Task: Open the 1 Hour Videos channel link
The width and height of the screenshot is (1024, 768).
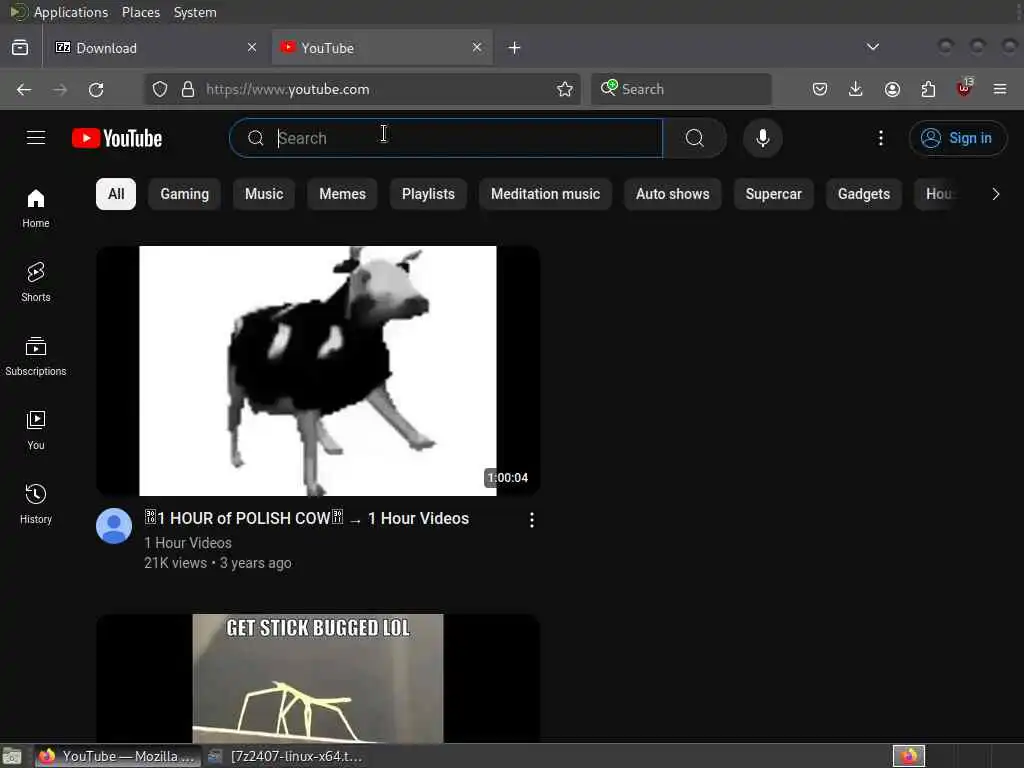Action: coord(188,543)
